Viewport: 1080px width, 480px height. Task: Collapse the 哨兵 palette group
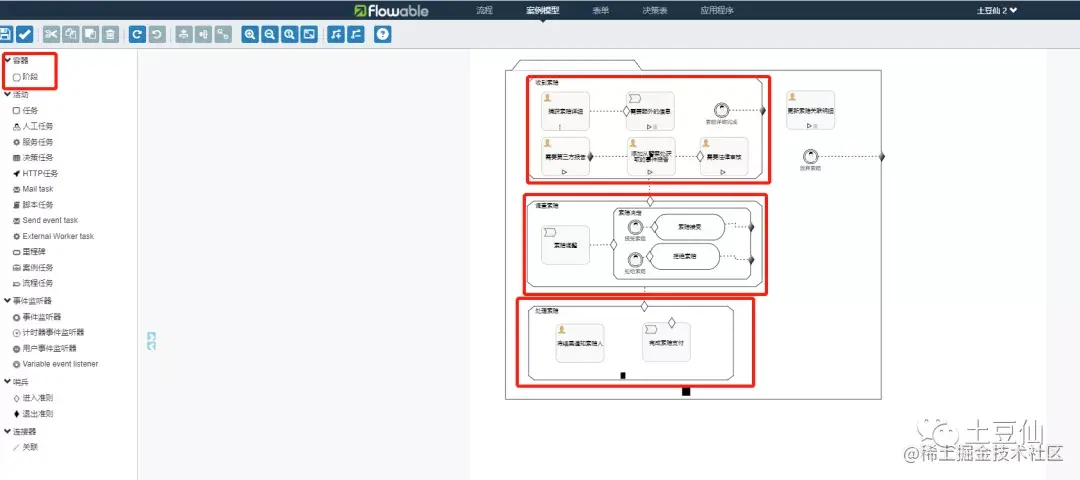tap(17, 382)
